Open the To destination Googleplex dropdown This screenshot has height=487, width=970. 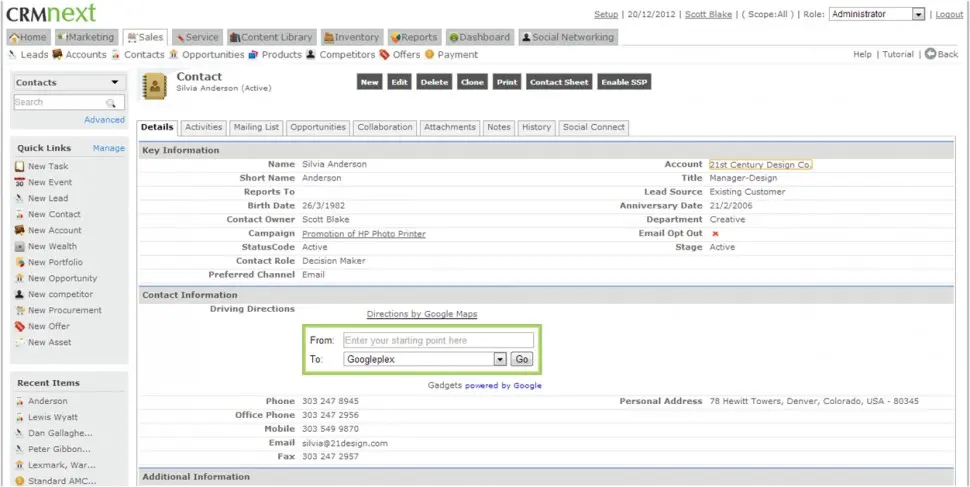[500, 359]
